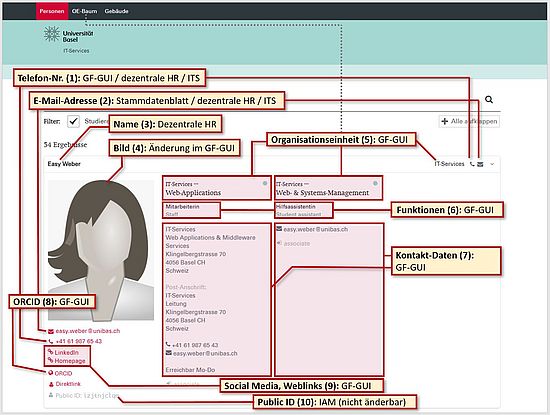
Task: Click the Alle aufklappen button
Action: point(469,121)
